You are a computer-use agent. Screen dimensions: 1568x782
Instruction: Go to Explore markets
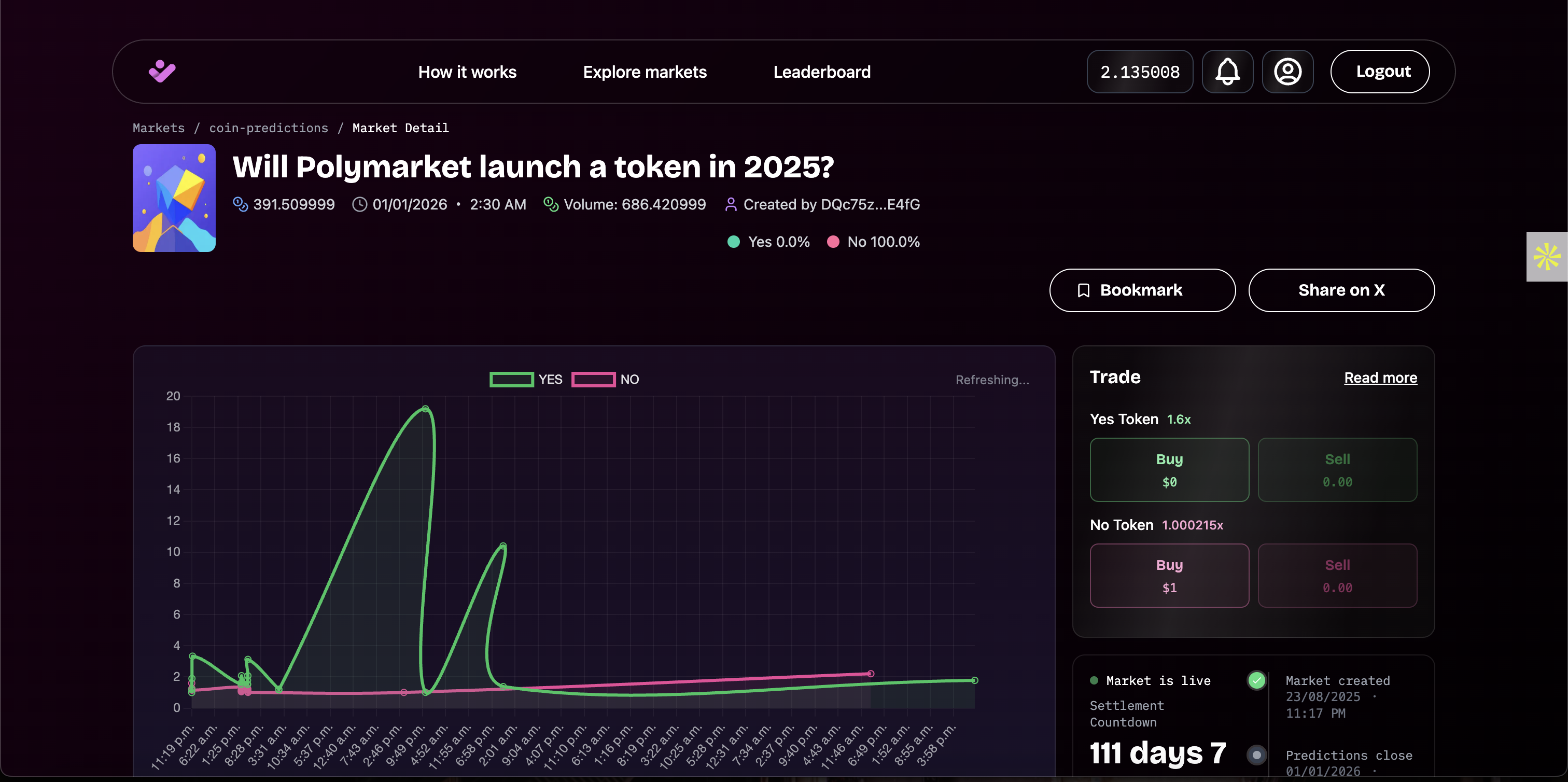point(645,72)
